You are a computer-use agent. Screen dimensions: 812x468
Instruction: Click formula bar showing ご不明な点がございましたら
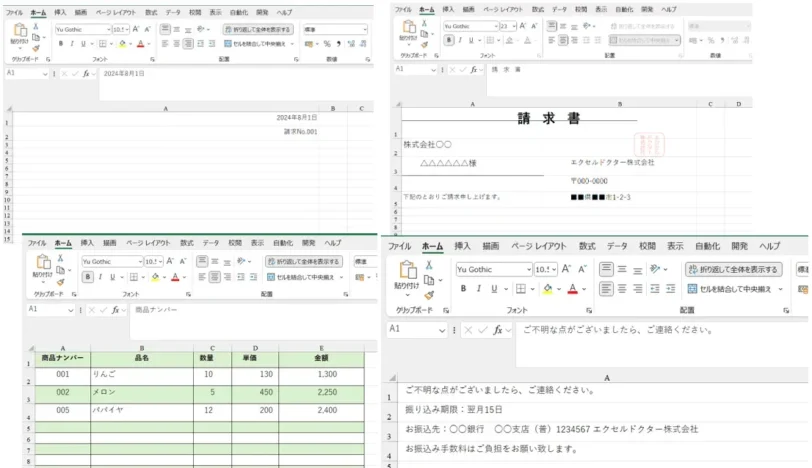pos(662,344)
